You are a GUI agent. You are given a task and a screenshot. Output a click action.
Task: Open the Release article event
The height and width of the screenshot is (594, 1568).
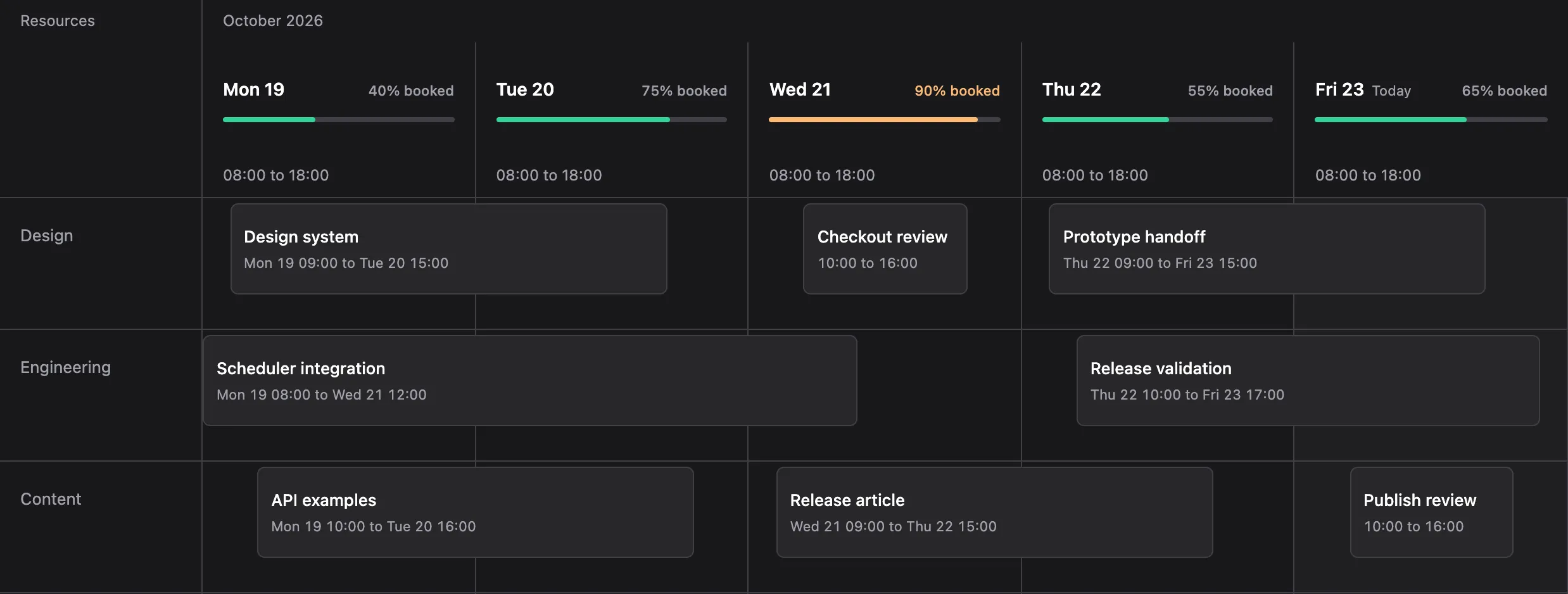[x=994, y=512]
